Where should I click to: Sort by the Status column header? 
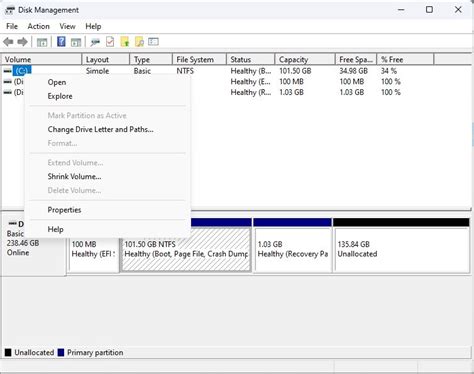(251, 60)
